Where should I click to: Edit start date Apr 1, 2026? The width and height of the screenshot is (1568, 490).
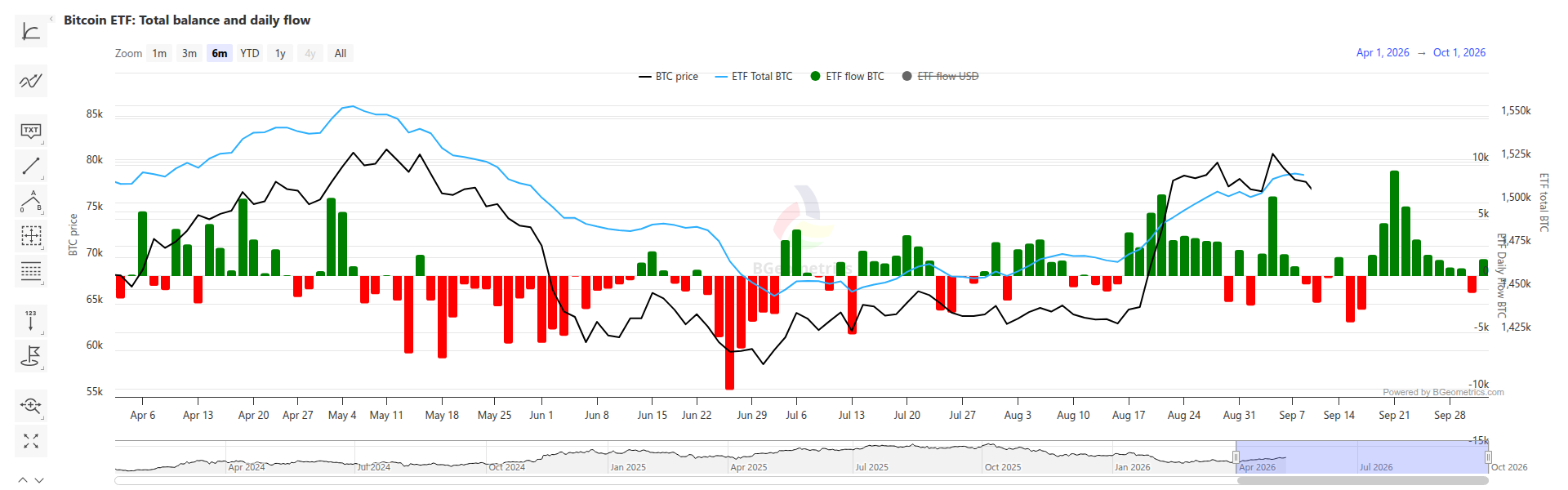[1383, 52]
